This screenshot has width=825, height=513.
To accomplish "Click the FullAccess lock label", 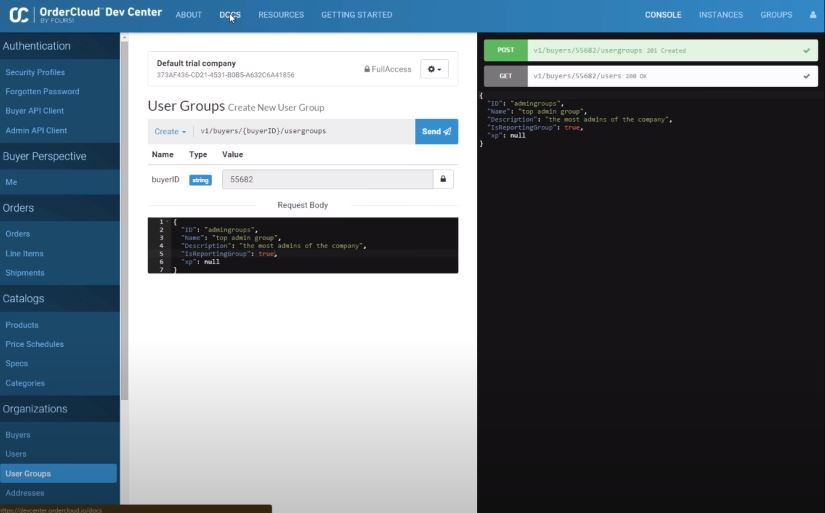I will 388,69.
